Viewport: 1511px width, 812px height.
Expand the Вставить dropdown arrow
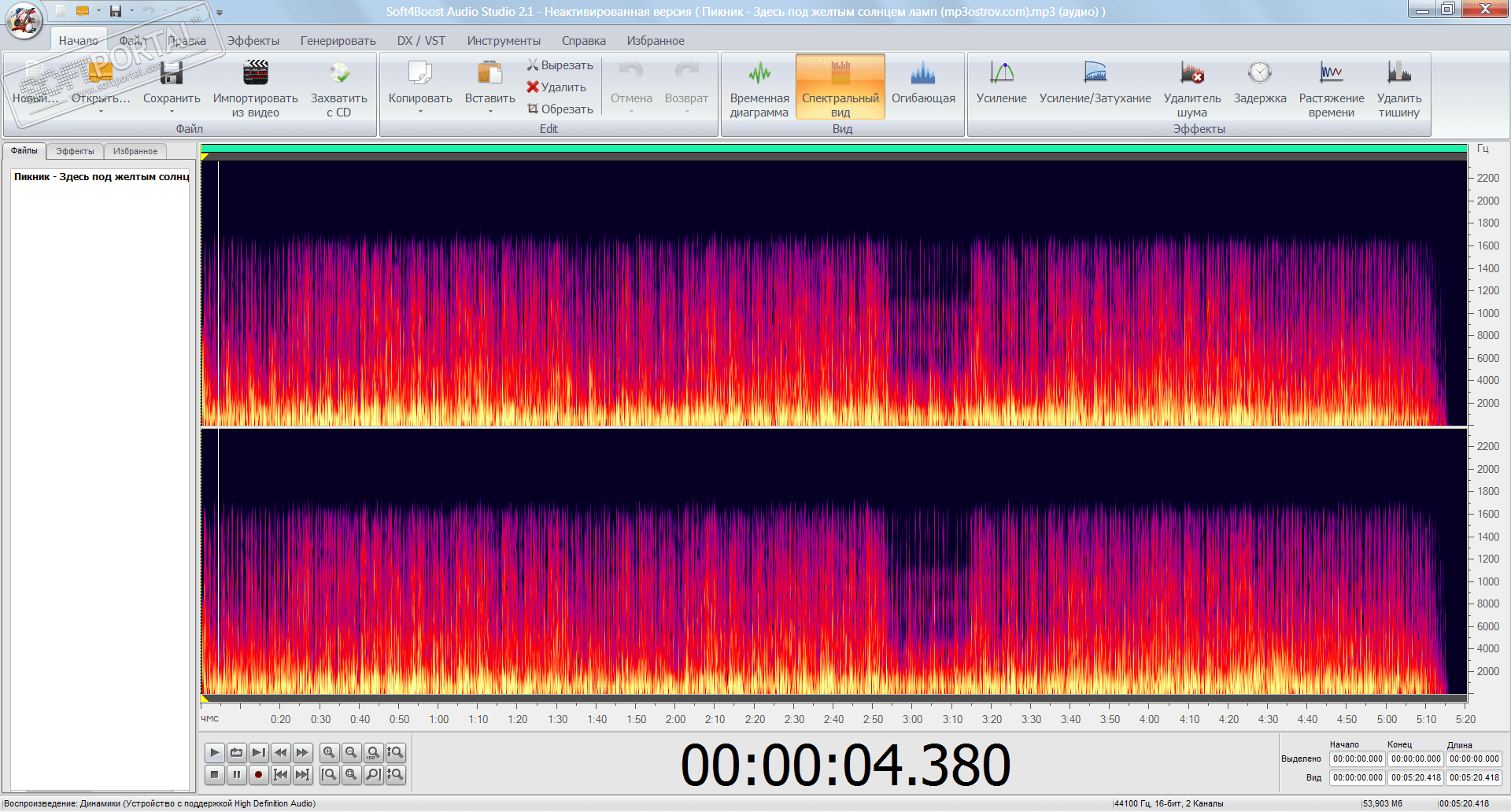[490, 112]
